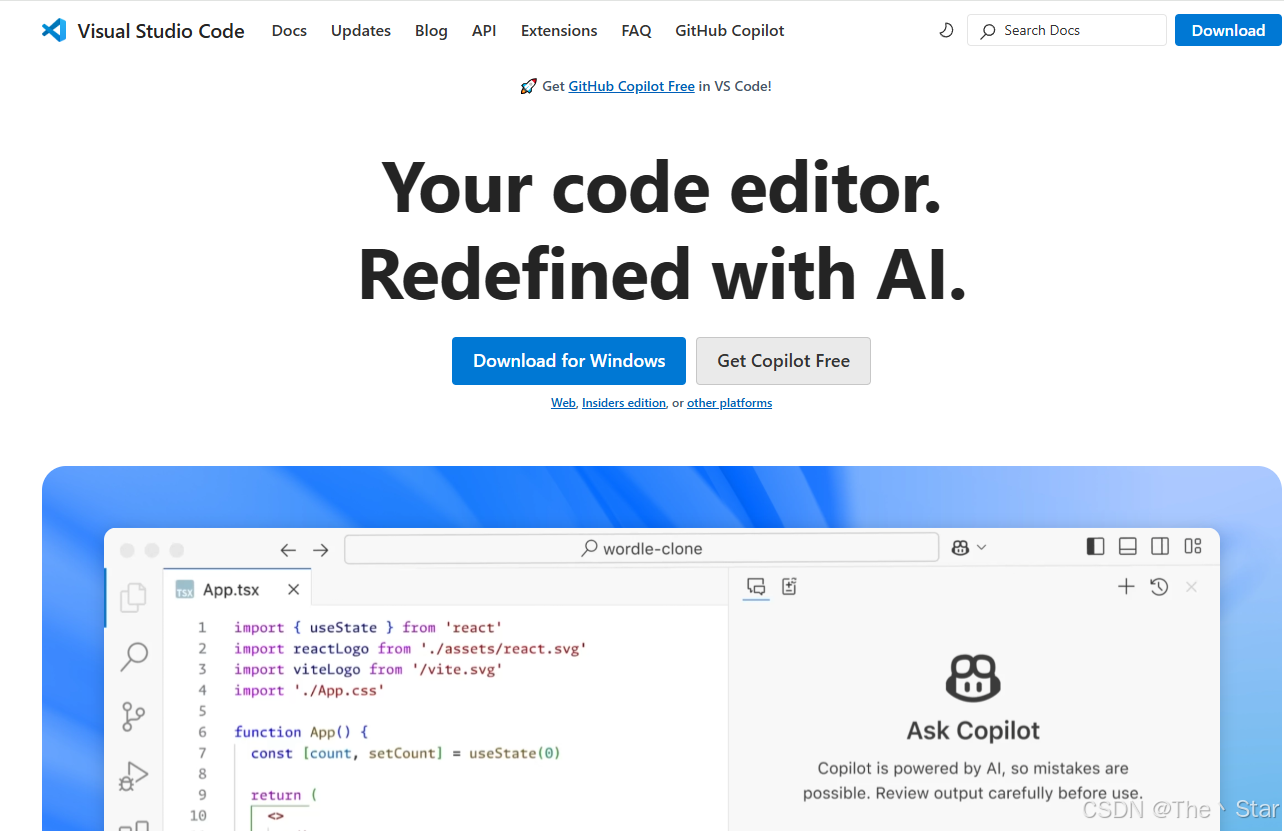
Task: Click the Ask Copilot heading
Action: (x=973, y=731)
